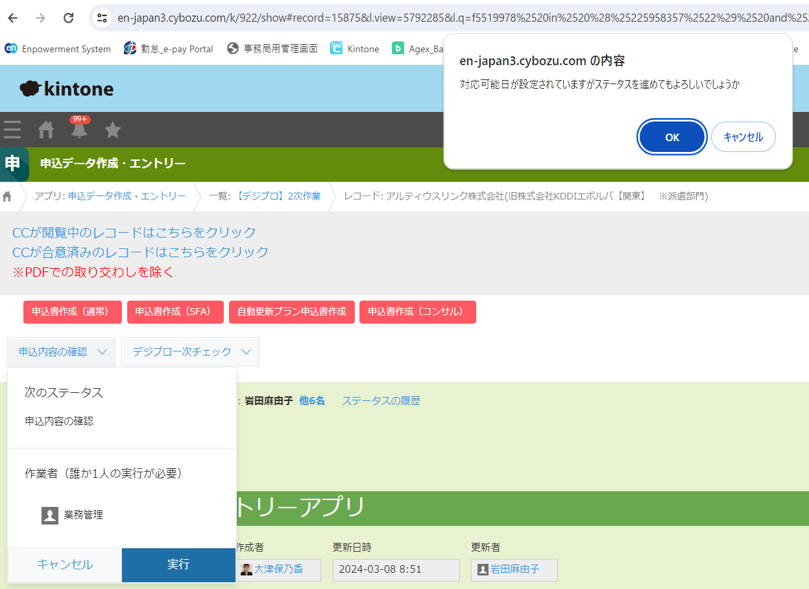The width and height of the screenshot is (809, 589).
Task: Expand 申込内容の確認 status dropdown
Action: 62,352
